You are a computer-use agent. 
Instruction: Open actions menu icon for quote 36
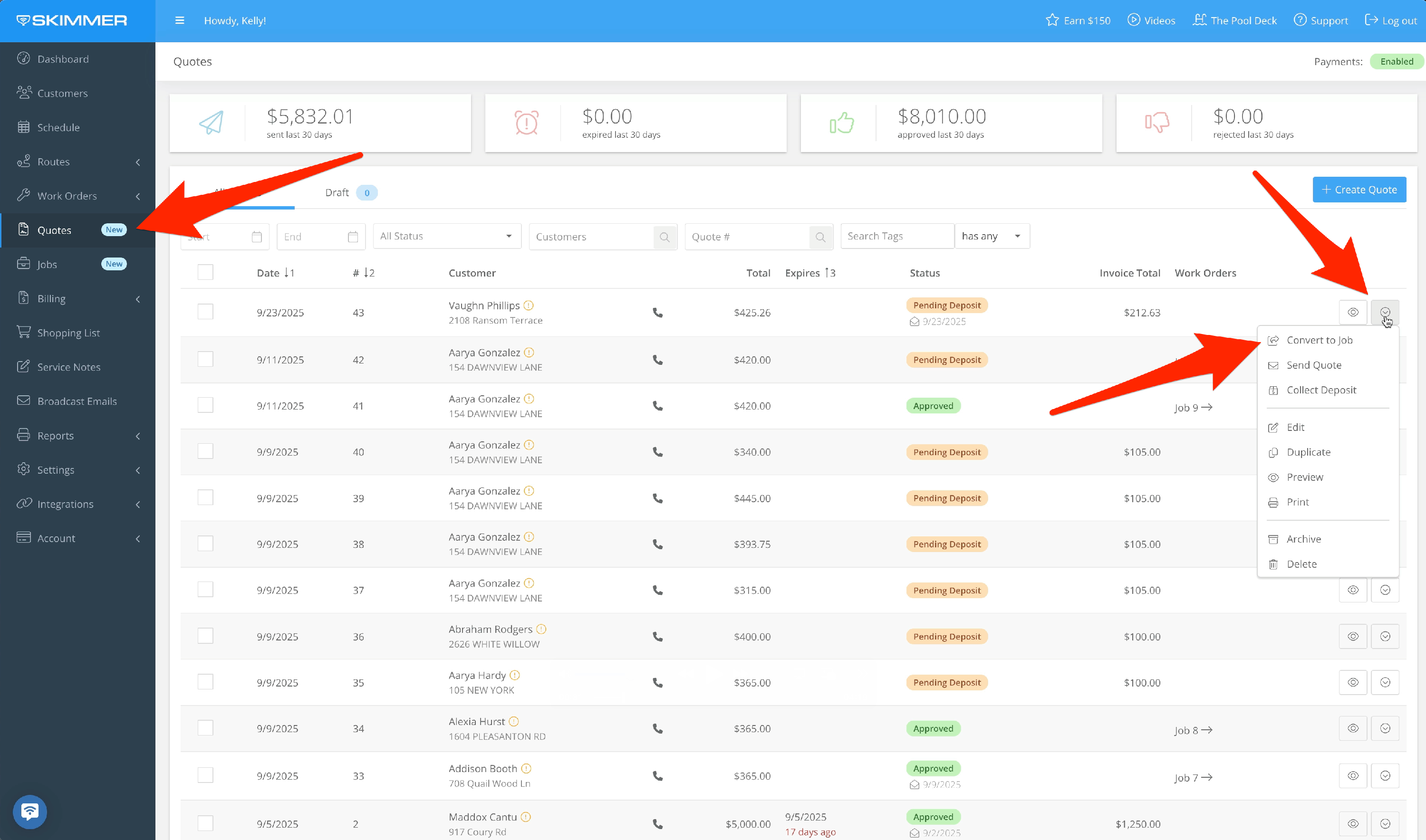pos(1385,637)
